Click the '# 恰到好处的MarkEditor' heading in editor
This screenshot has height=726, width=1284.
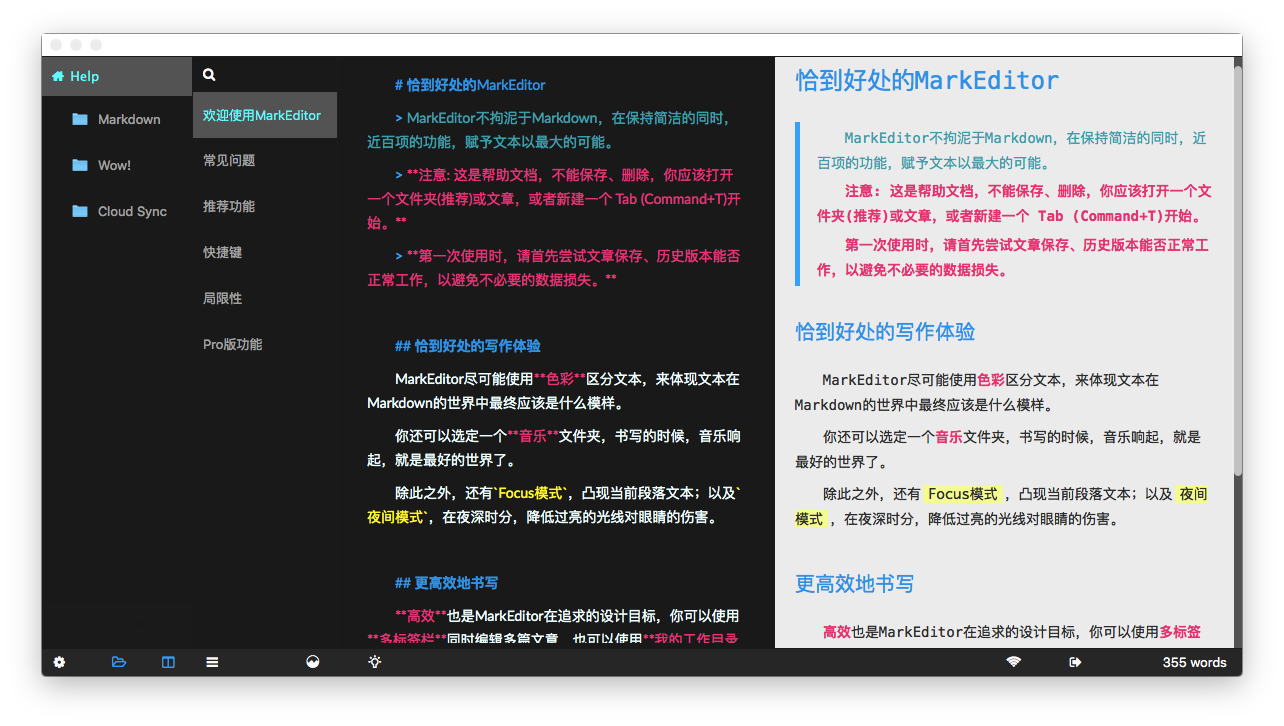[x=470, y=85]
